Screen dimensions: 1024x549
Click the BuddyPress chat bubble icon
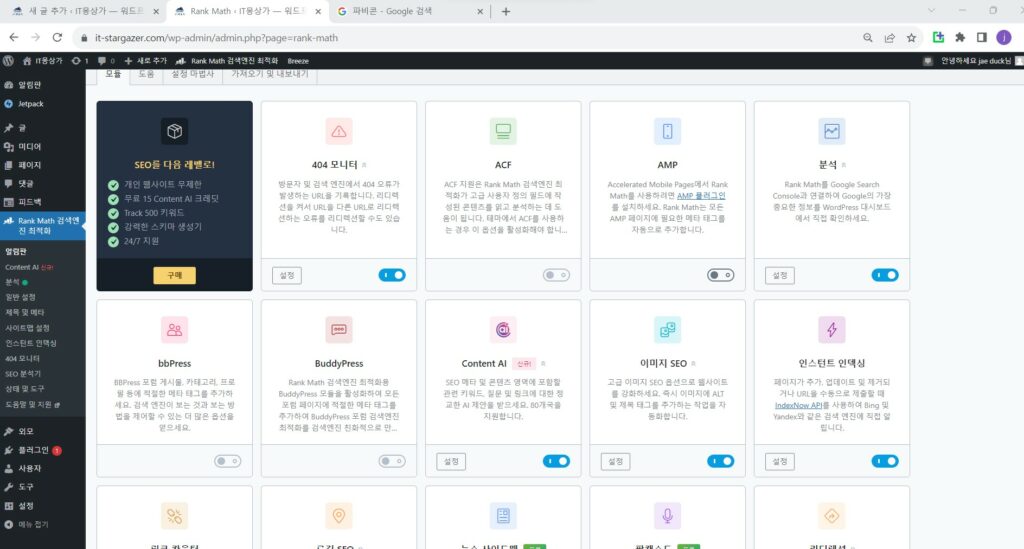point(338,330)
